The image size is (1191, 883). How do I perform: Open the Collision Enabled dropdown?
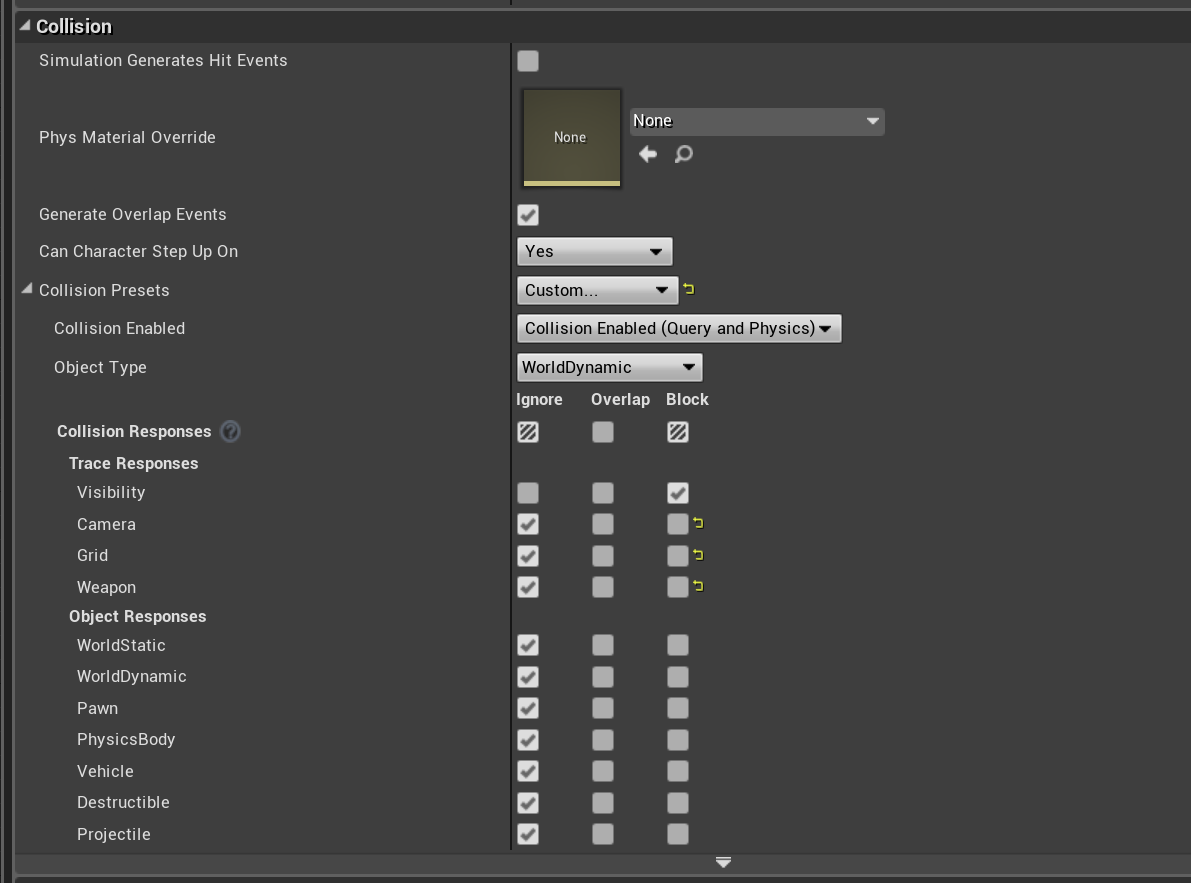point(679,328)
